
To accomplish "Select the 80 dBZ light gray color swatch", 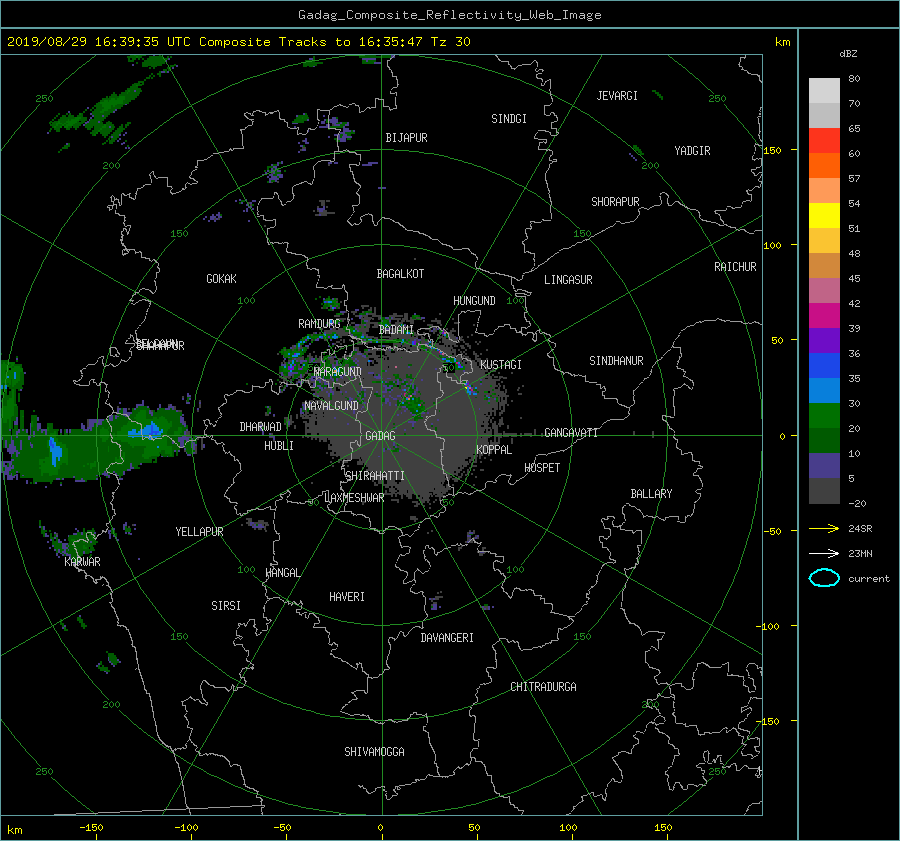I will coord(824,91).
